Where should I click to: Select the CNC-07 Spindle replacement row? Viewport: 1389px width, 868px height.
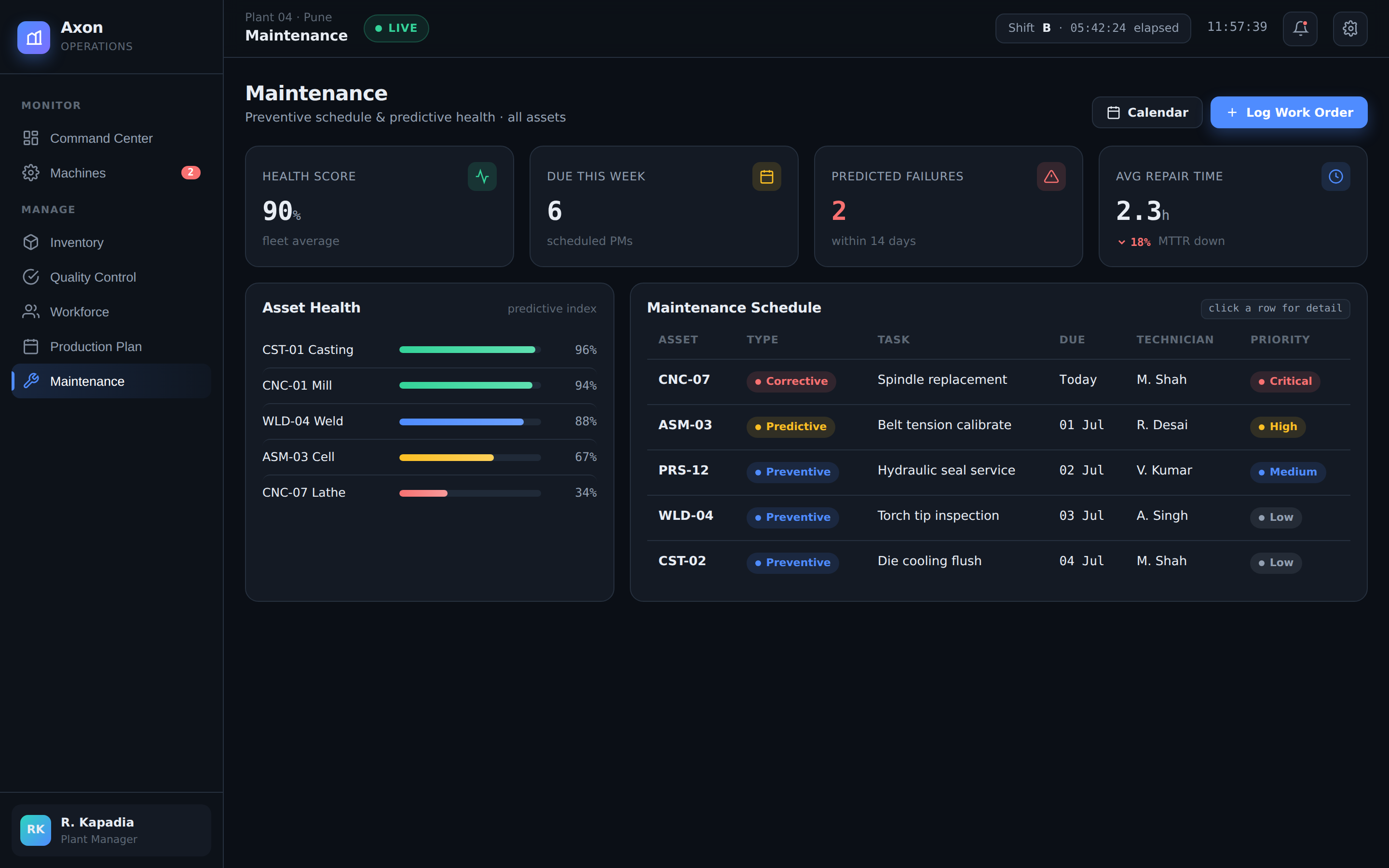(x=999, y=381)
